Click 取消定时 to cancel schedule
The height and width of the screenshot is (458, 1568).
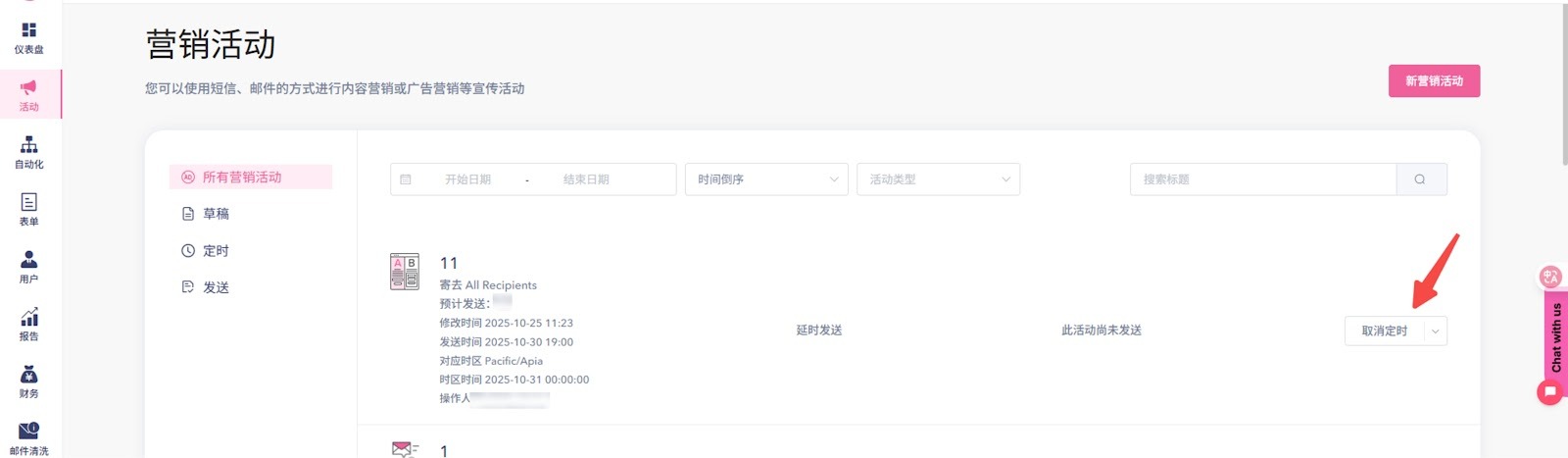pos(1384,331)
